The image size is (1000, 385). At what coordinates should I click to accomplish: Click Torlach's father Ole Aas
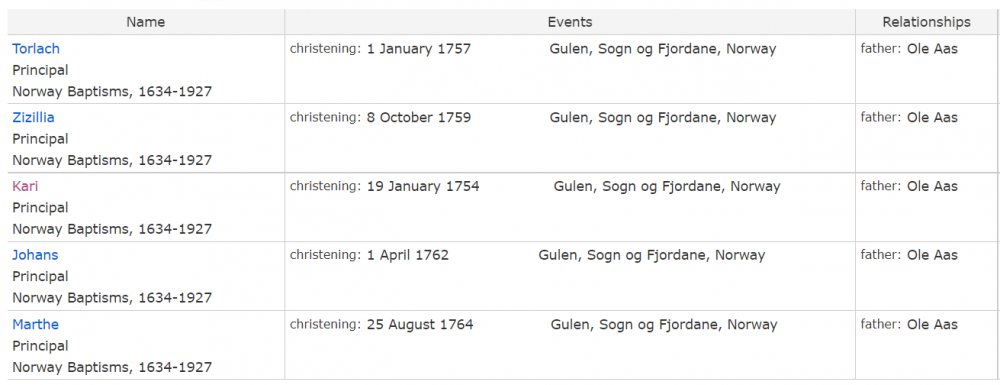pos(932,48)
